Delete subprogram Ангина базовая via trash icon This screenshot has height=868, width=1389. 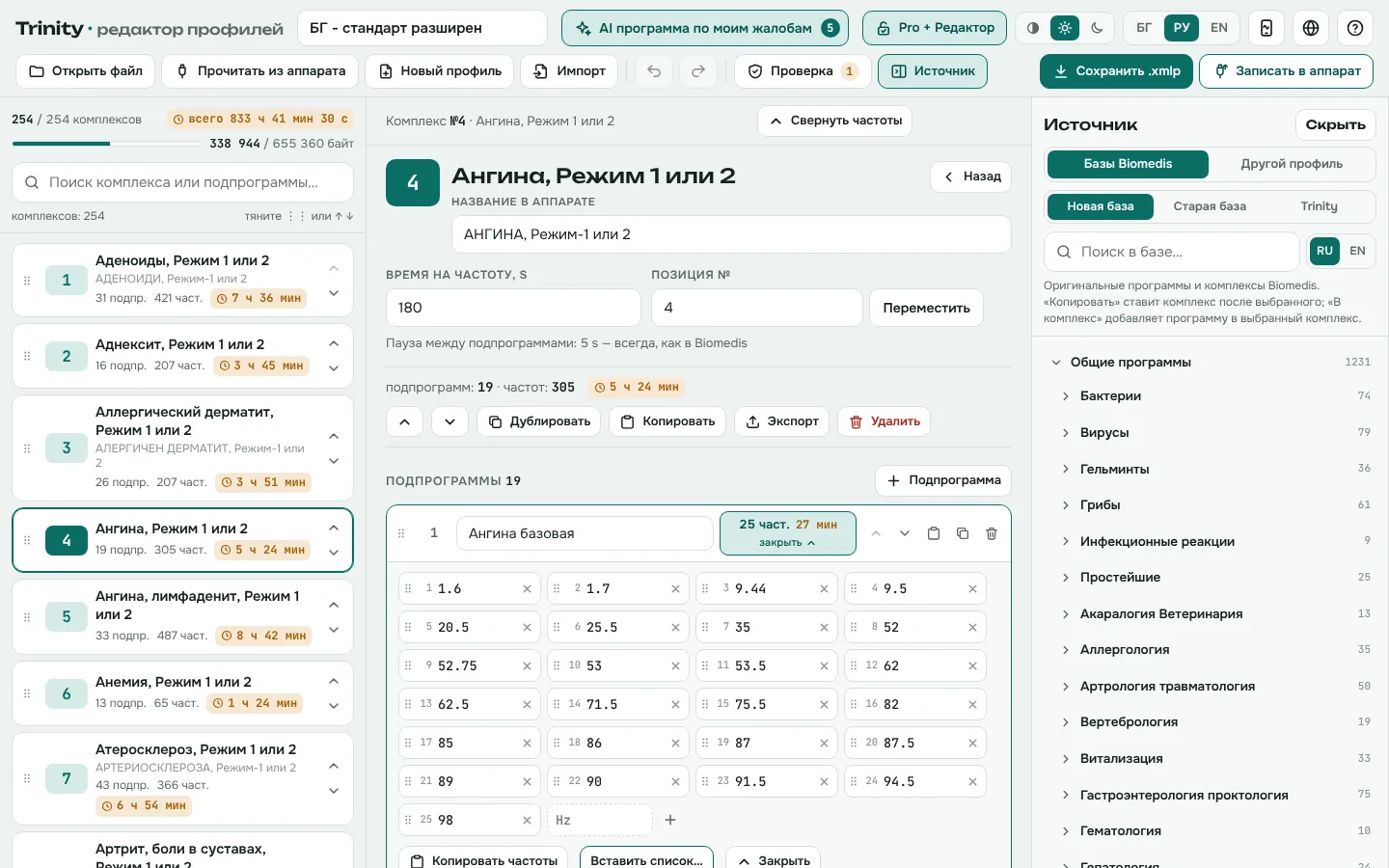(992, 533)
